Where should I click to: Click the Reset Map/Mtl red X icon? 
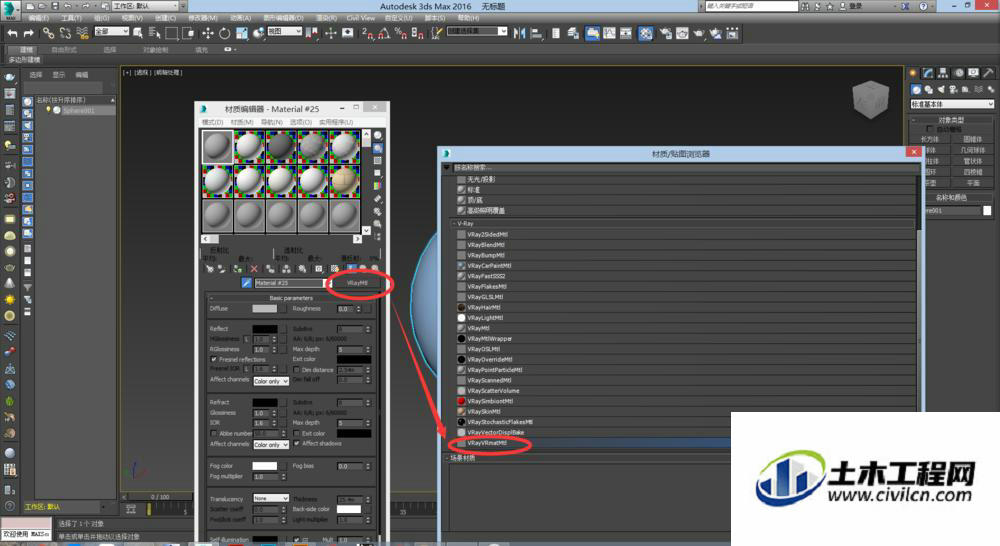(x=254, y=269)
